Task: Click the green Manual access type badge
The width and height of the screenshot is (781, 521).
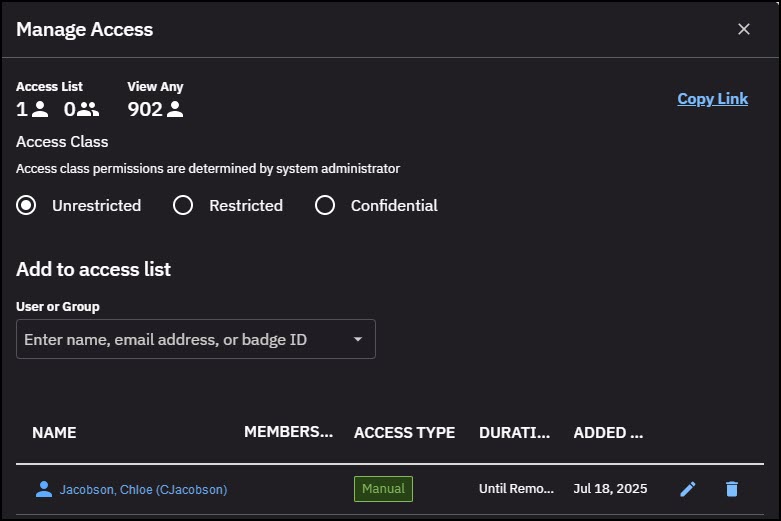Action: [x=384, y=489]
